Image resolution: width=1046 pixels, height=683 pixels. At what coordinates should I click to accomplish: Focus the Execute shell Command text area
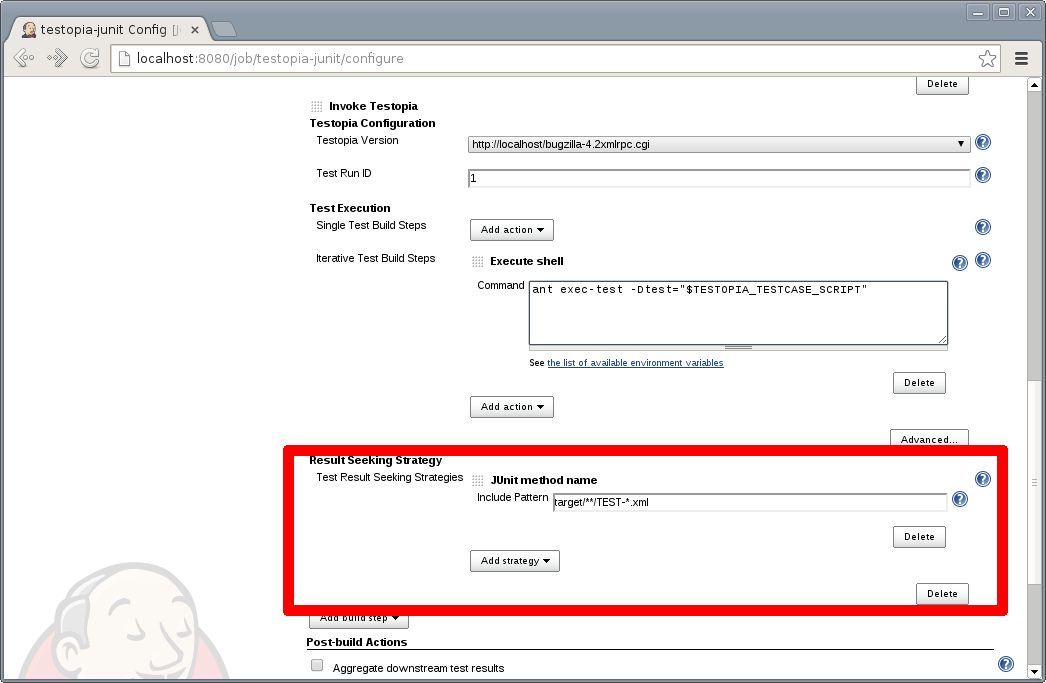(x=738, y=313)
